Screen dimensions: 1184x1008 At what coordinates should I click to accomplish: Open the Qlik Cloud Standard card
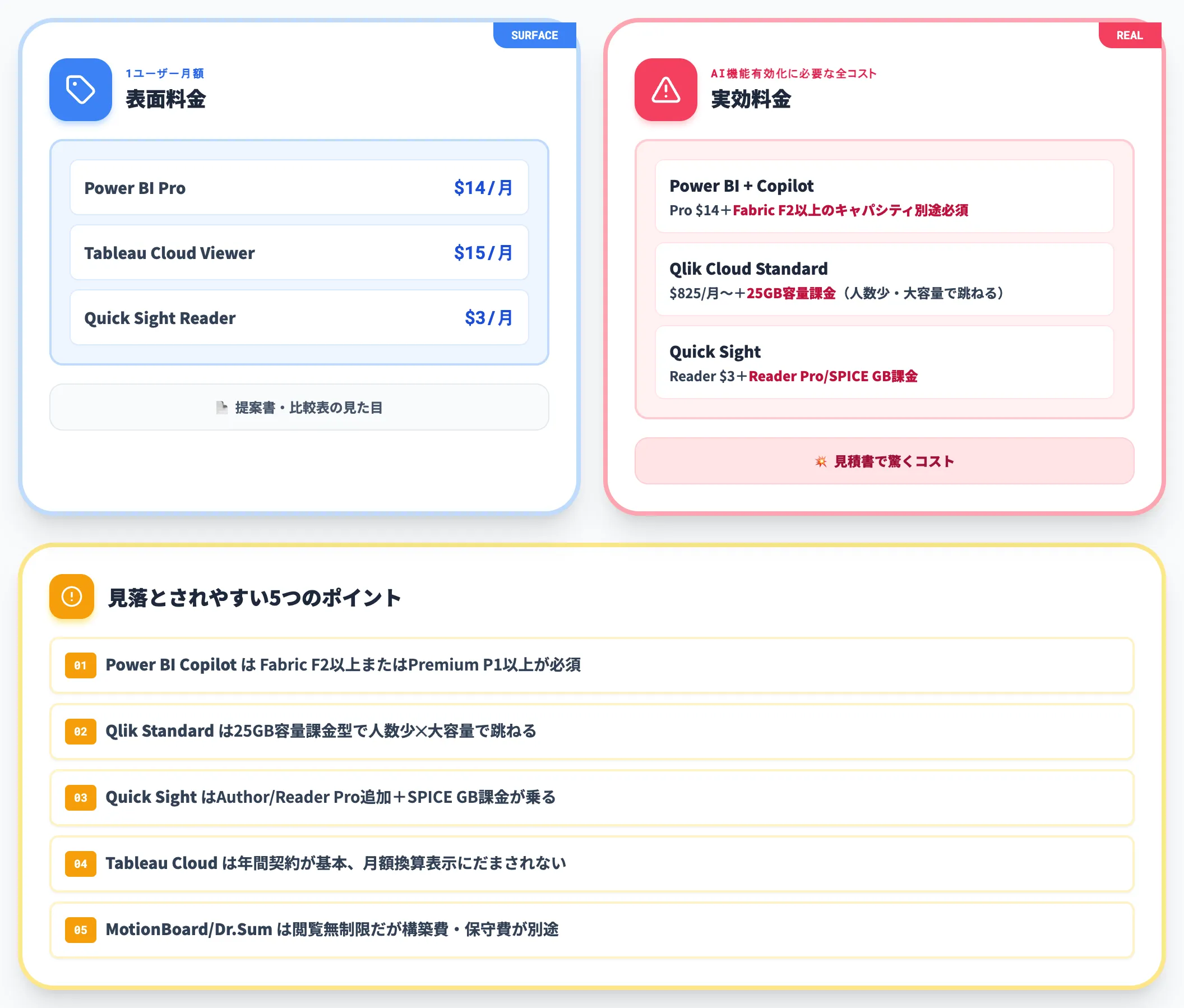point(885,279)
